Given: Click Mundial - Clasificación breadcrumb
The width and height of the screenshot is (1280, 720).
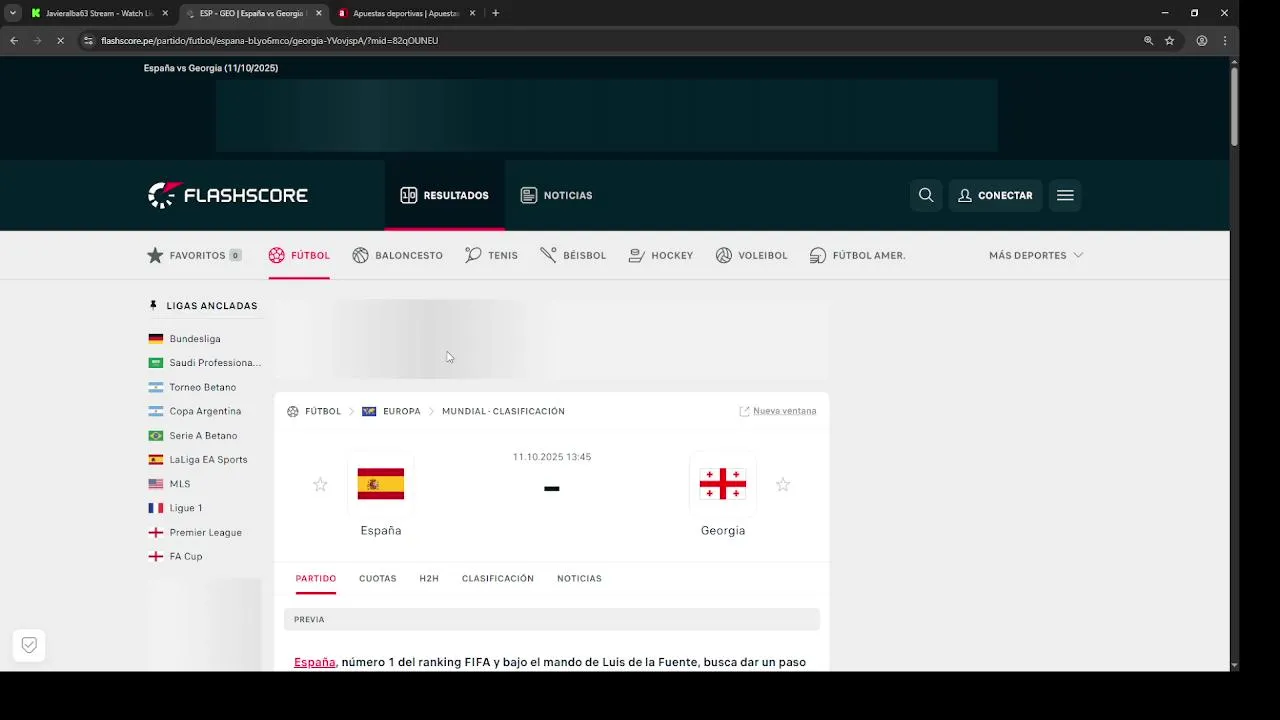Looking at the screenshot, I should pos(503,411).
